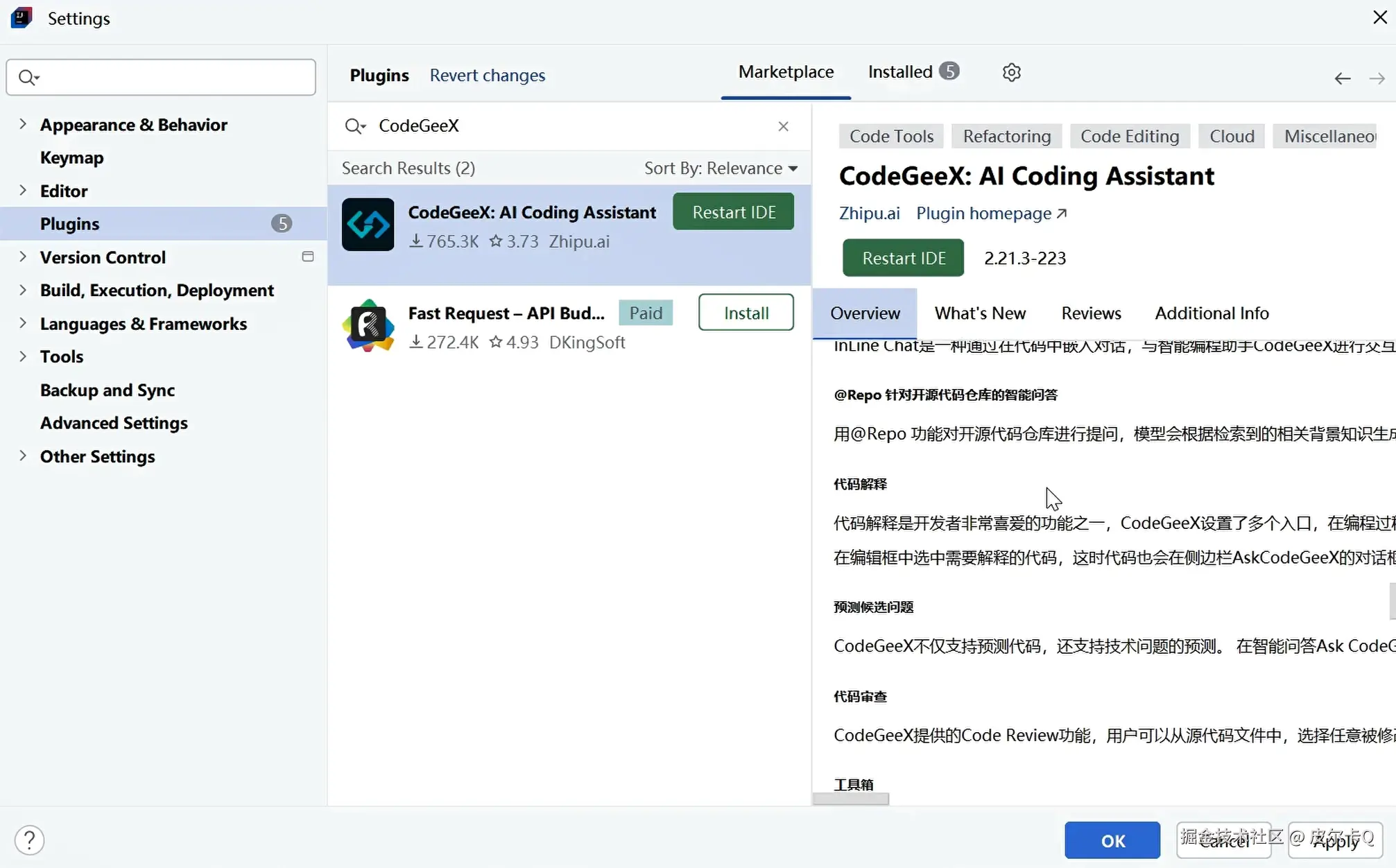The image size is (1396, 868).
Task: Install the Fast Request plugin
Action: [746, 313]
